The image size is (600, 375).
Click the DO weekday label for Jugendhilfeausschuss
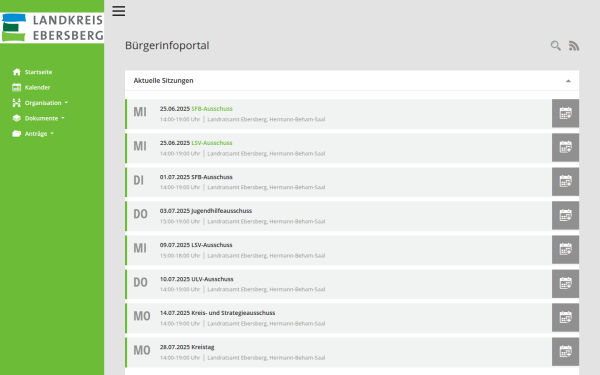pos(140,214)
